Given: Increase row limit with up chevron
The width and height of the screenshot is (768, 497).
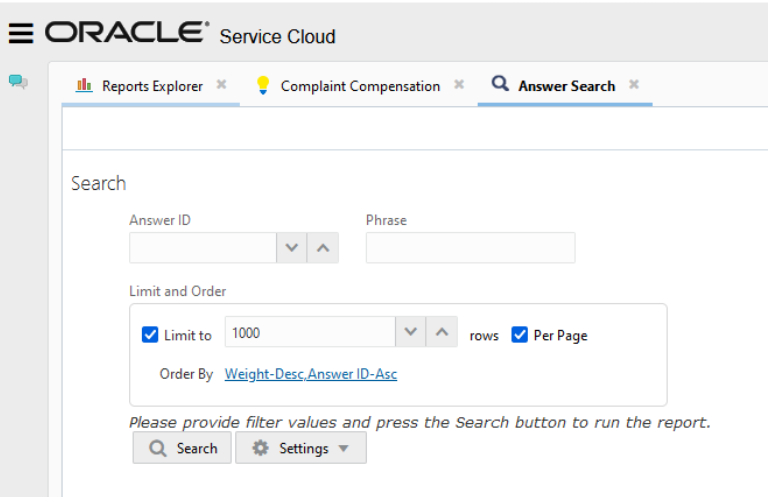Looking at the screenshot, I should 442,332.
